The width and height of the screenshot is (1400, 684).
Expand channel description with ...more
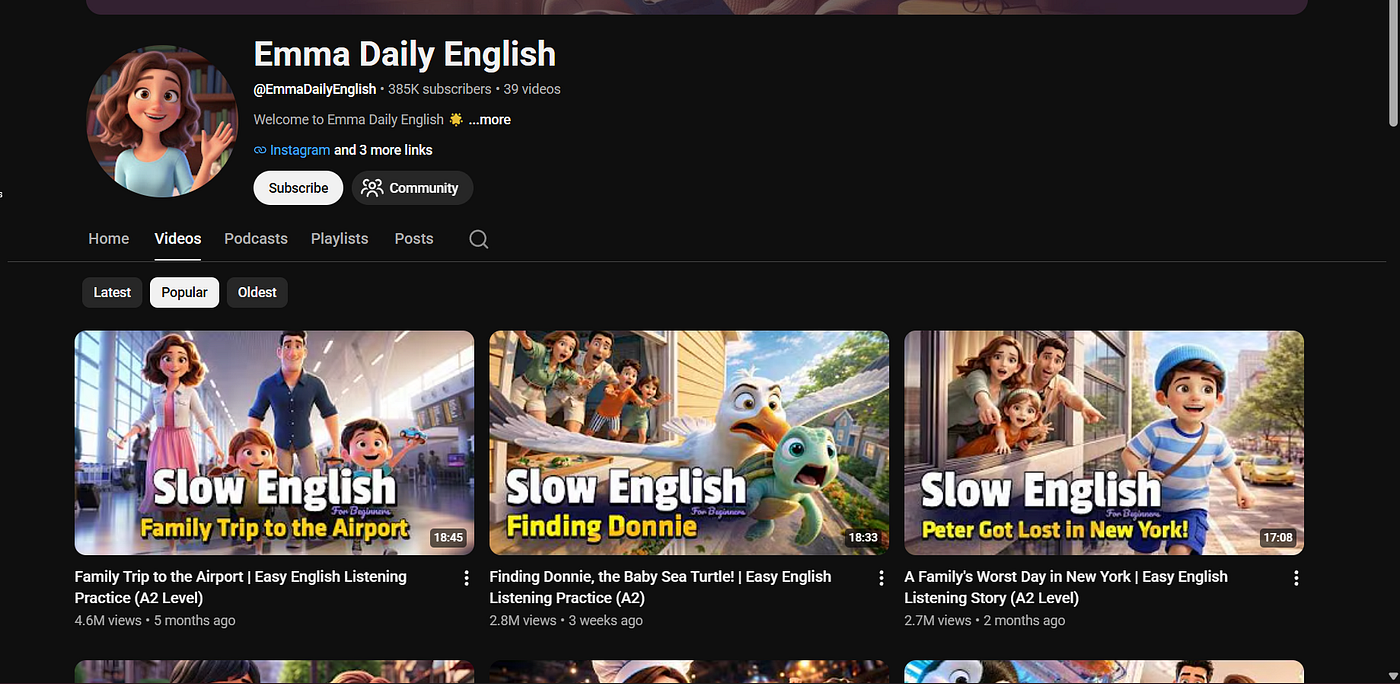pos(489,119)
